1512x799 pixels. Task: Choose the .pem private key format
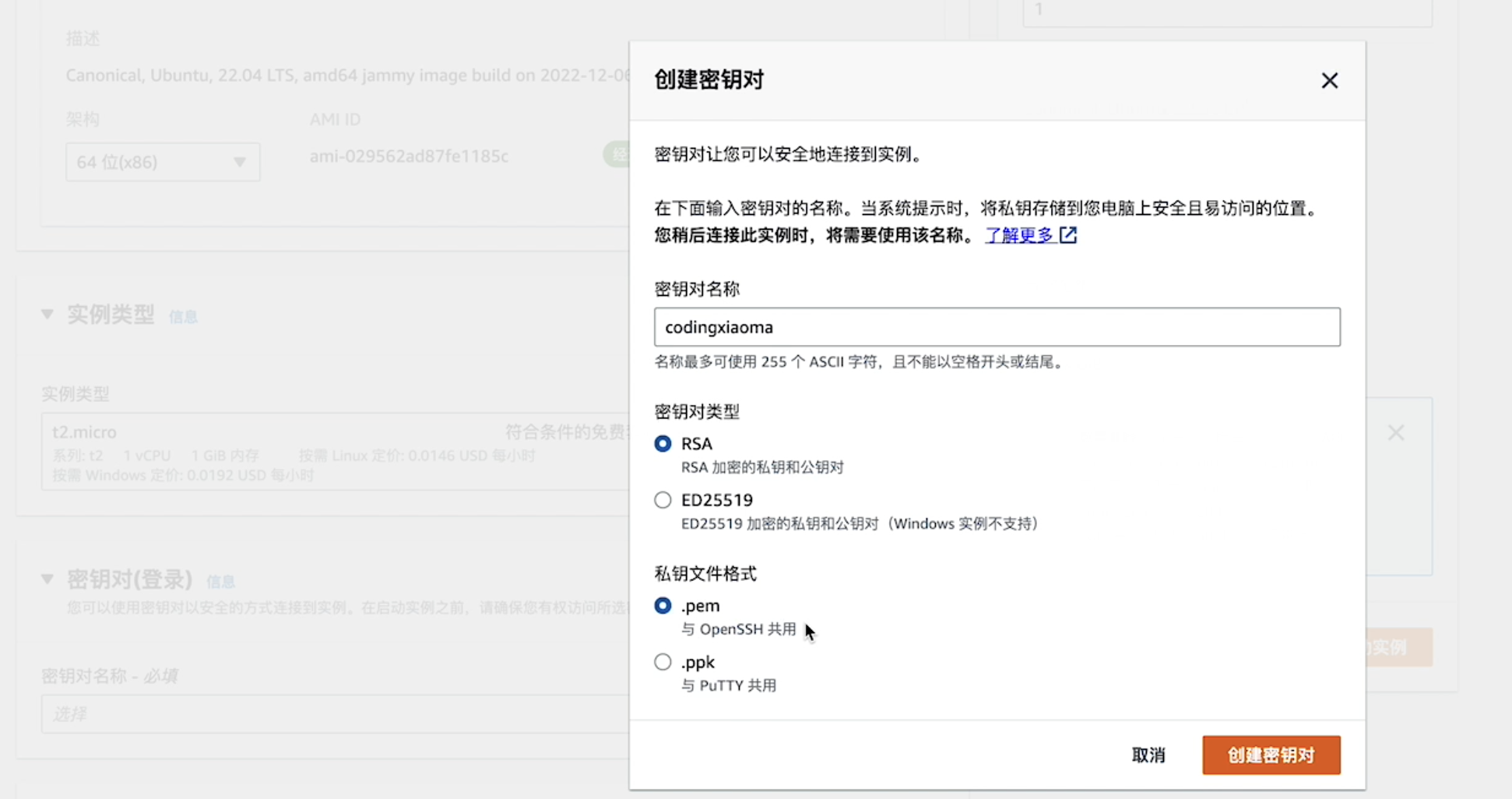pos(663,606)
